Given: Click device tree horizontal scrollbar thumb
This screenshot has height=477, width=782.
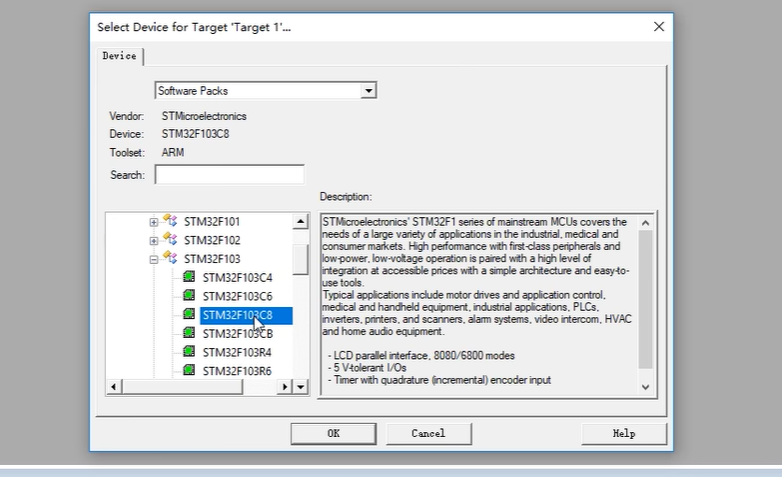Looking at the screenshot, I should 182,387.
